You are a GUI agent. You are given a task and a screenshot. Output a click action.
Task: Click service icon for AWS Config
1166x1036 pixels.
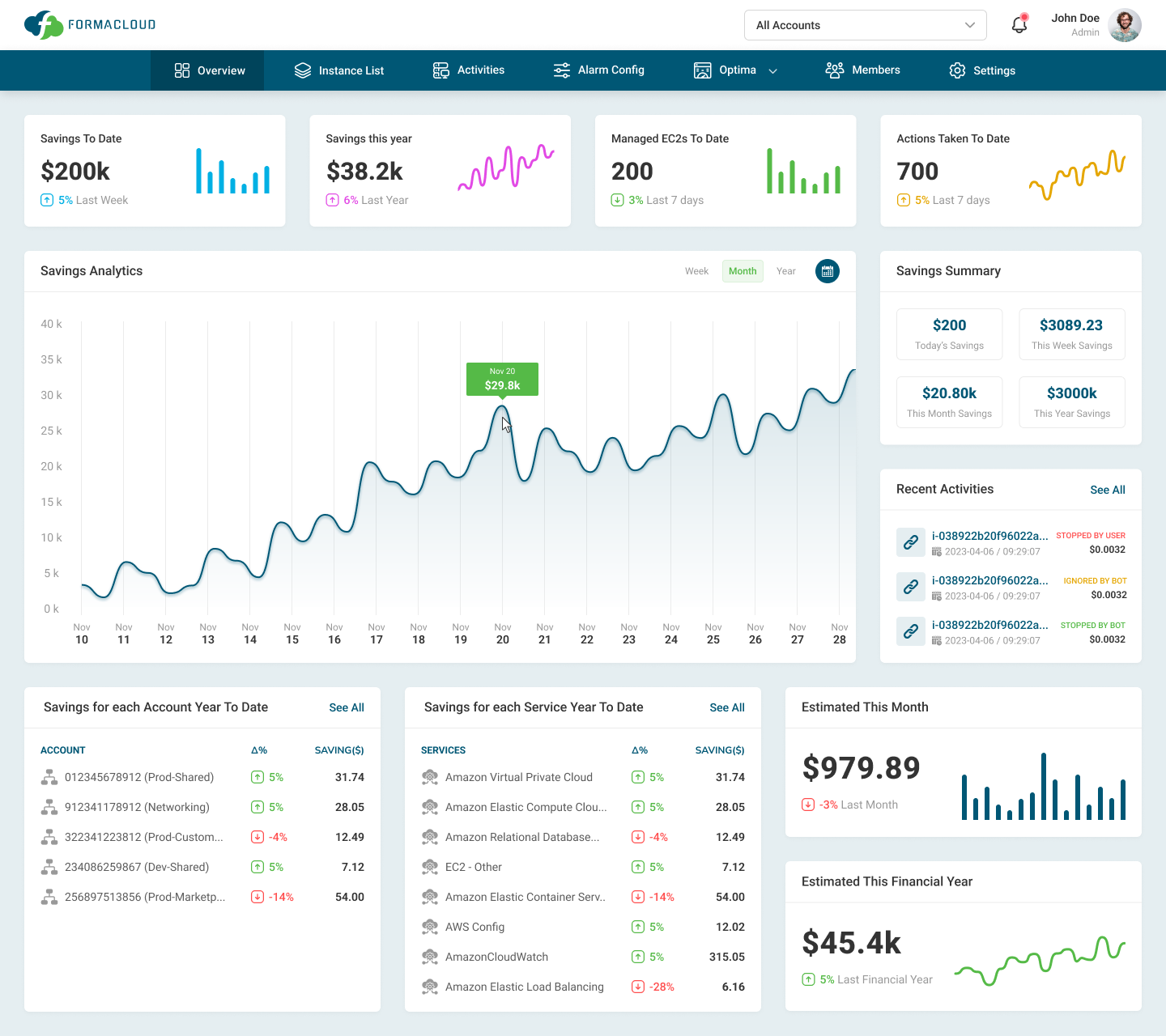(x=430, y=927)
